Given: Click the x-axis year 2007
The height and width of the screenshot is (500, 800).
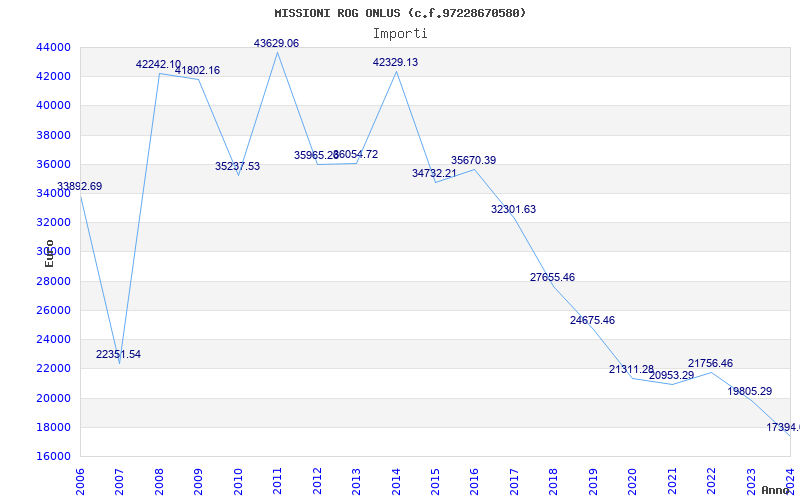Looking at the screenshot, I should [119, 482].
